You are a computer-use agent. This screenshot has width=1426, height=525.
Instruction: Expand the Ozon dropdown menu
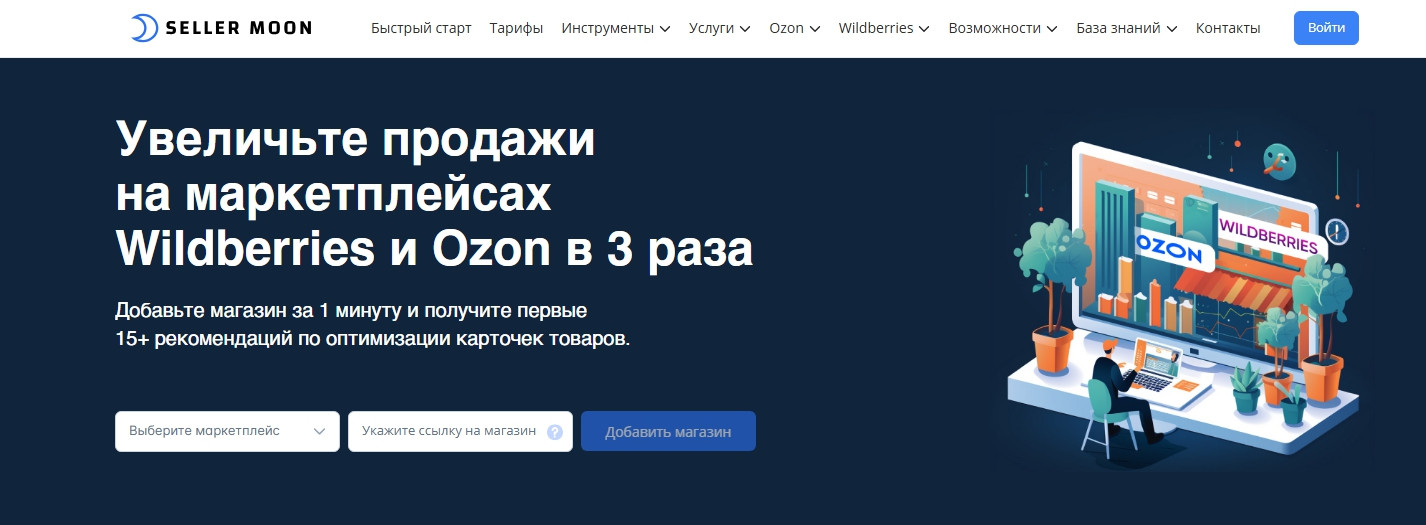(x=795, y=28)
